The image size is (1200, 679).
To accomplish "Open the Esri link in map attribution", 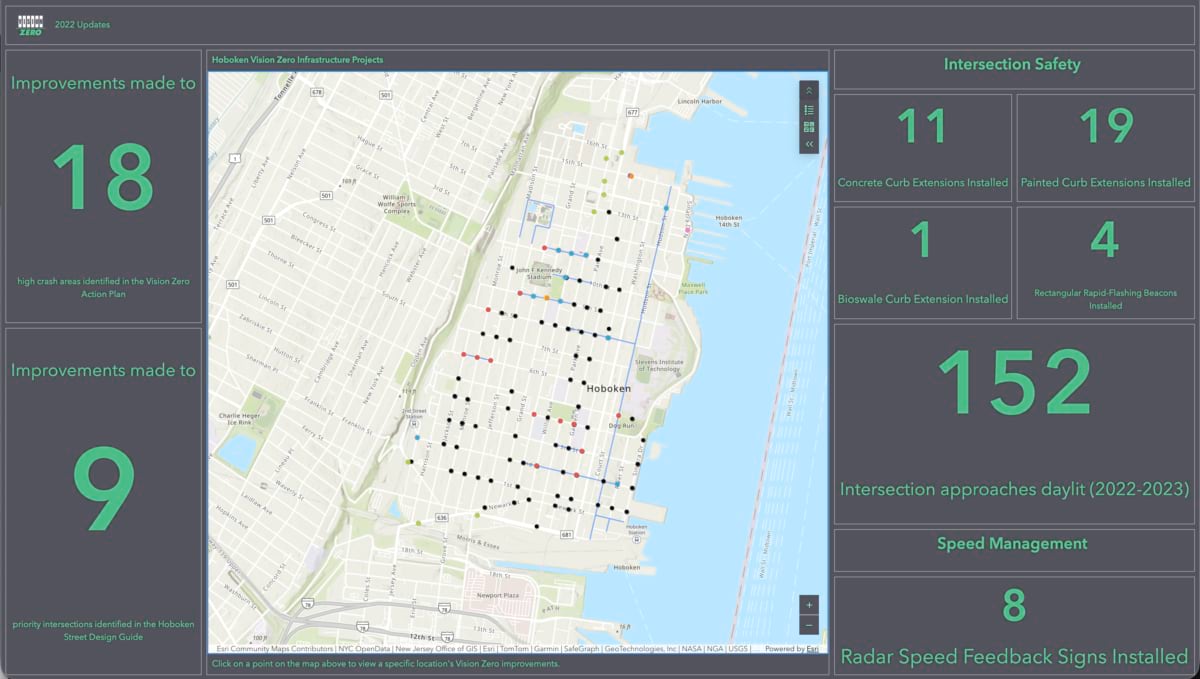I will click(813, 649).
